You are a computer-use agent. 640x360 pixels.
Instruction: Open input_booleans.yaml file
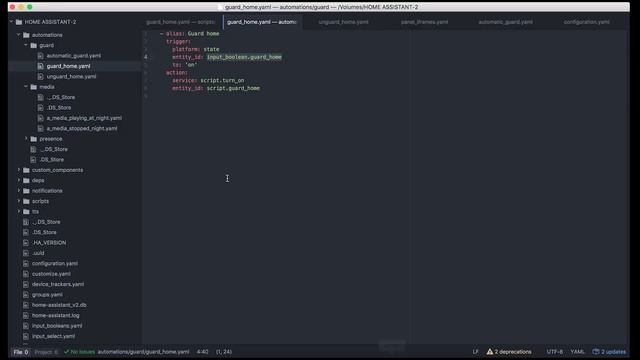click(x=57, y=326)
